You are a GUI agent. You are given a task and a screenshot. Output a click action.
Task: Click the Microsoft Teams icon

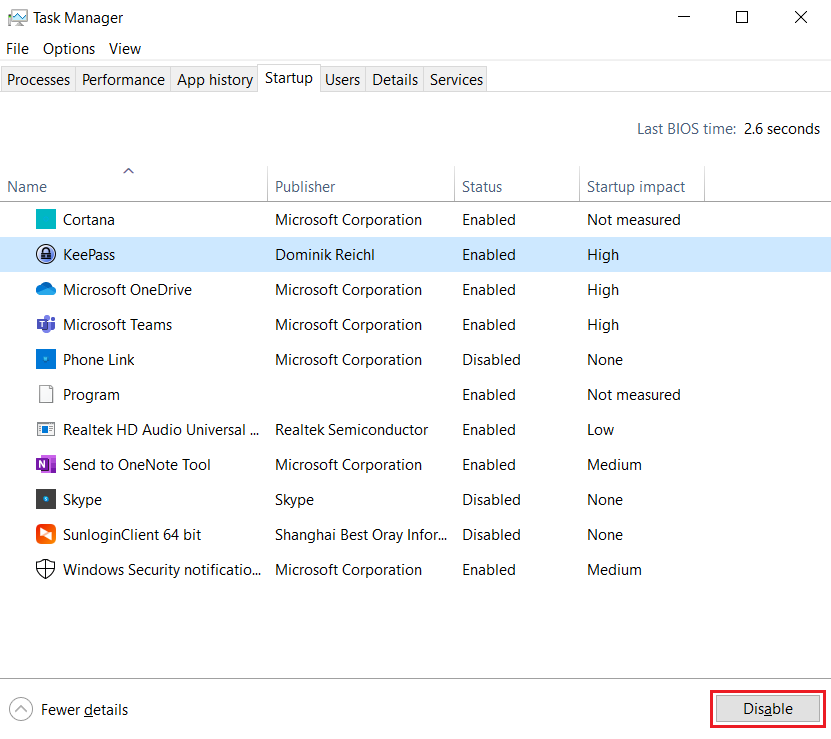point(44,324)
